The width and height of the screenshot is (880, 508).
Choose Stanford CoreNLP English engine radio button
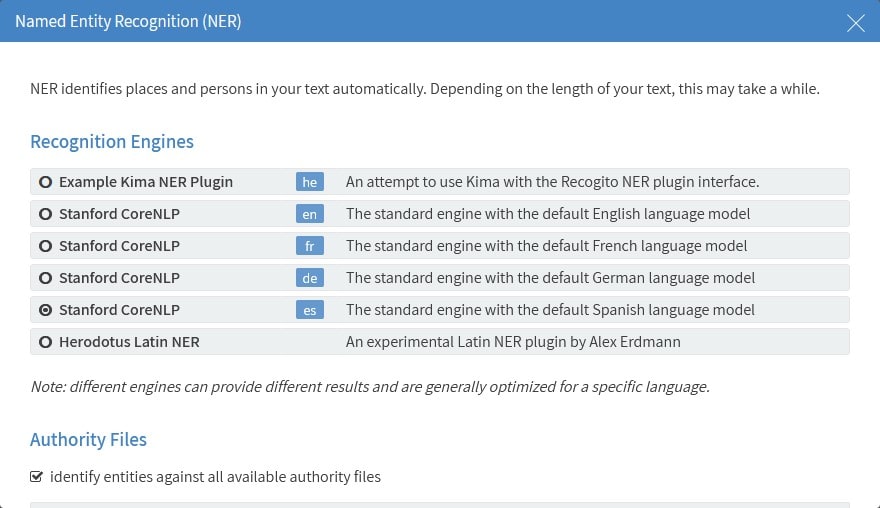click(x=45, y=214)
